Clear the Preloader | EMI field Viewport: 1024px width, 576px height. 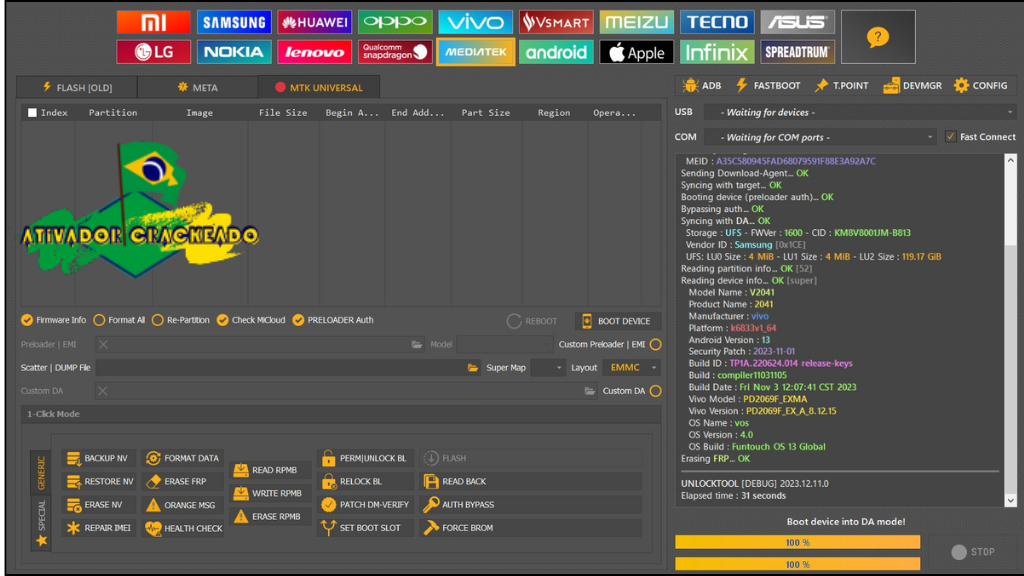(103, 344)
